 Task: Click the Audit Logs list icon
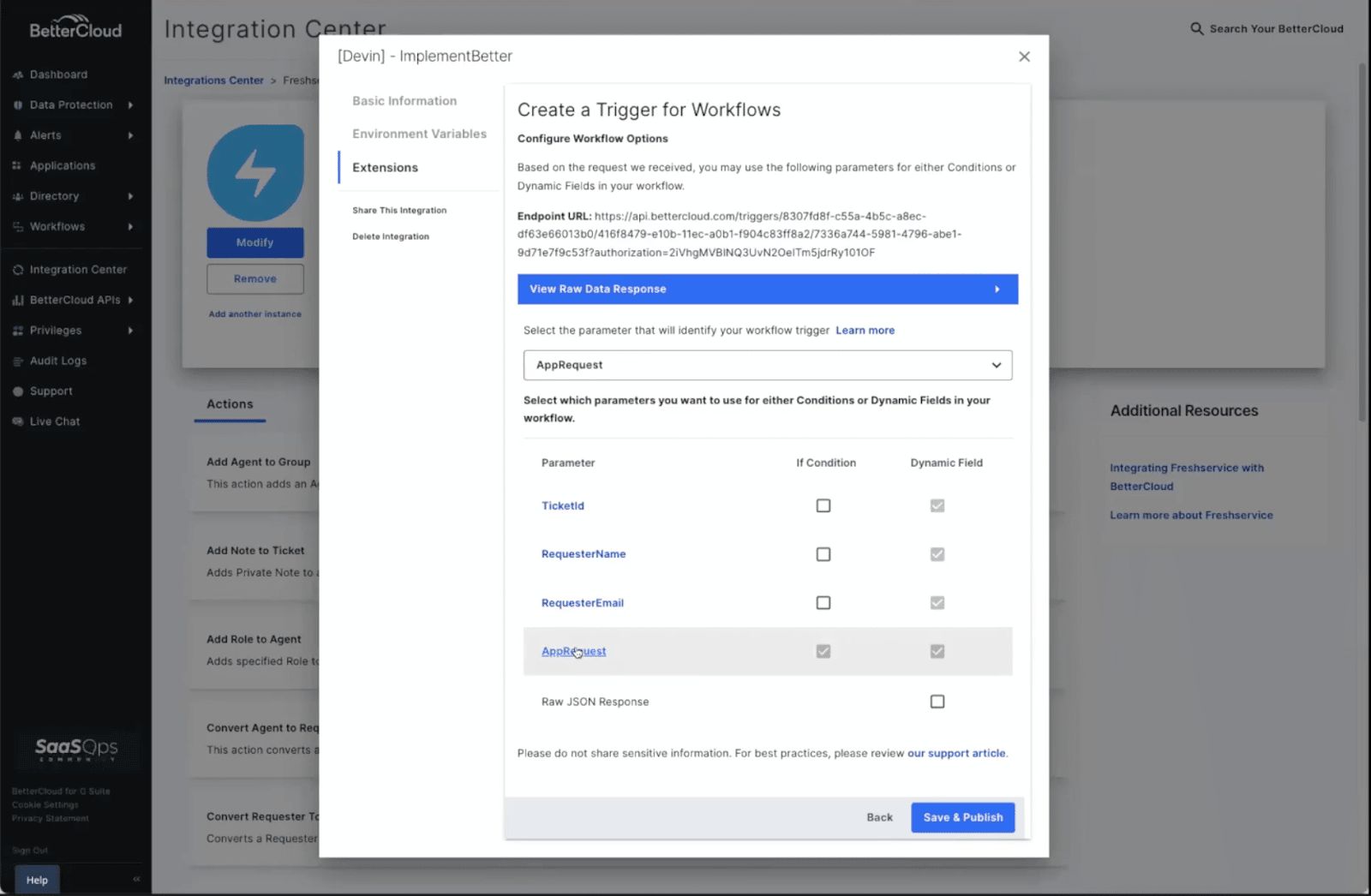(x=18, y=361)
